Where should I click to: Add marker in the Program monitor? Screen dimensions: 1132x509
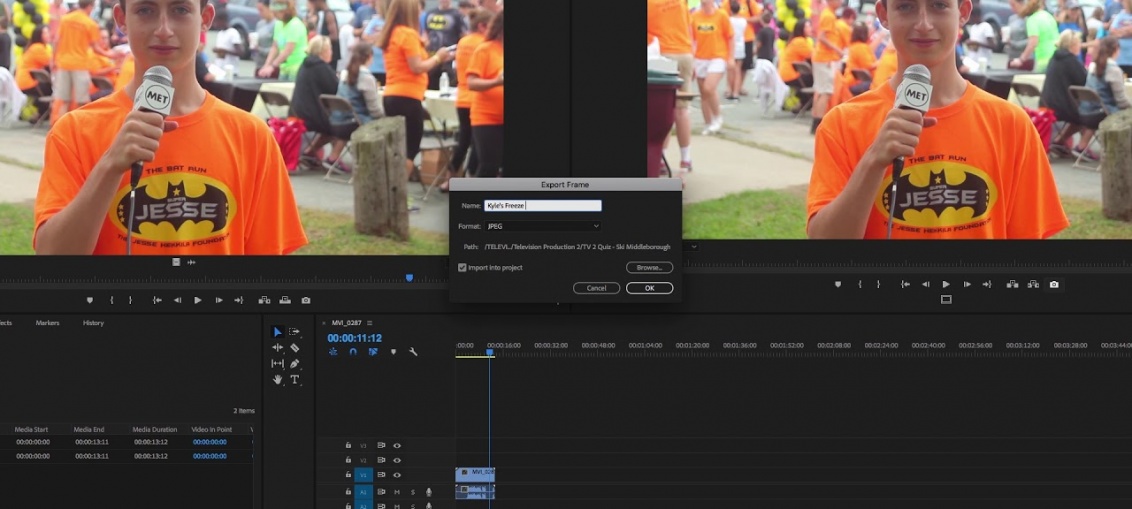pyautogui.click(x=837, y=284)
